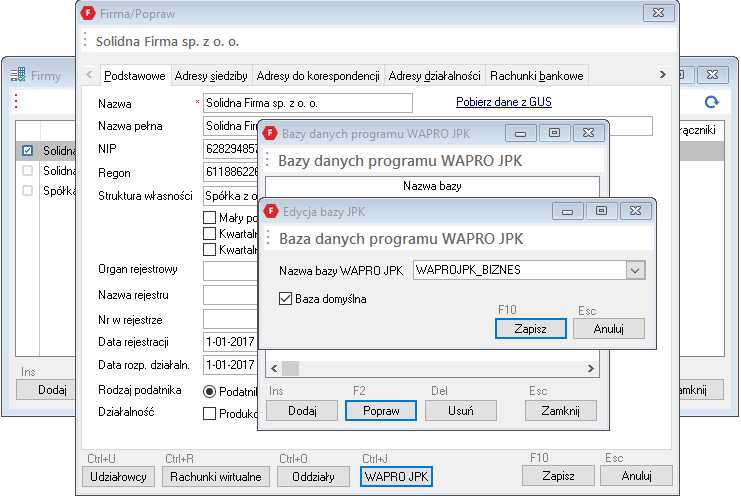741x496 pixels.
Task: Maximize the Edycja bazy JPK window
Action: (x=601, y=211)
